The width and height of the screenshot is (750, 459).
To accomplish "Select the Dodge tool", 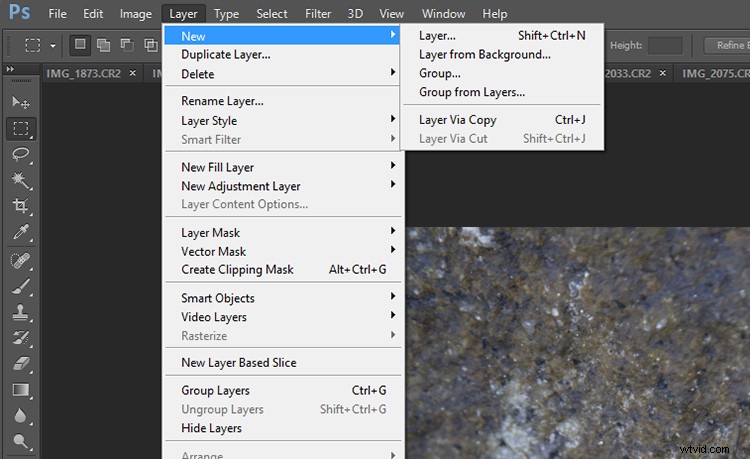I will coord(21,441).
